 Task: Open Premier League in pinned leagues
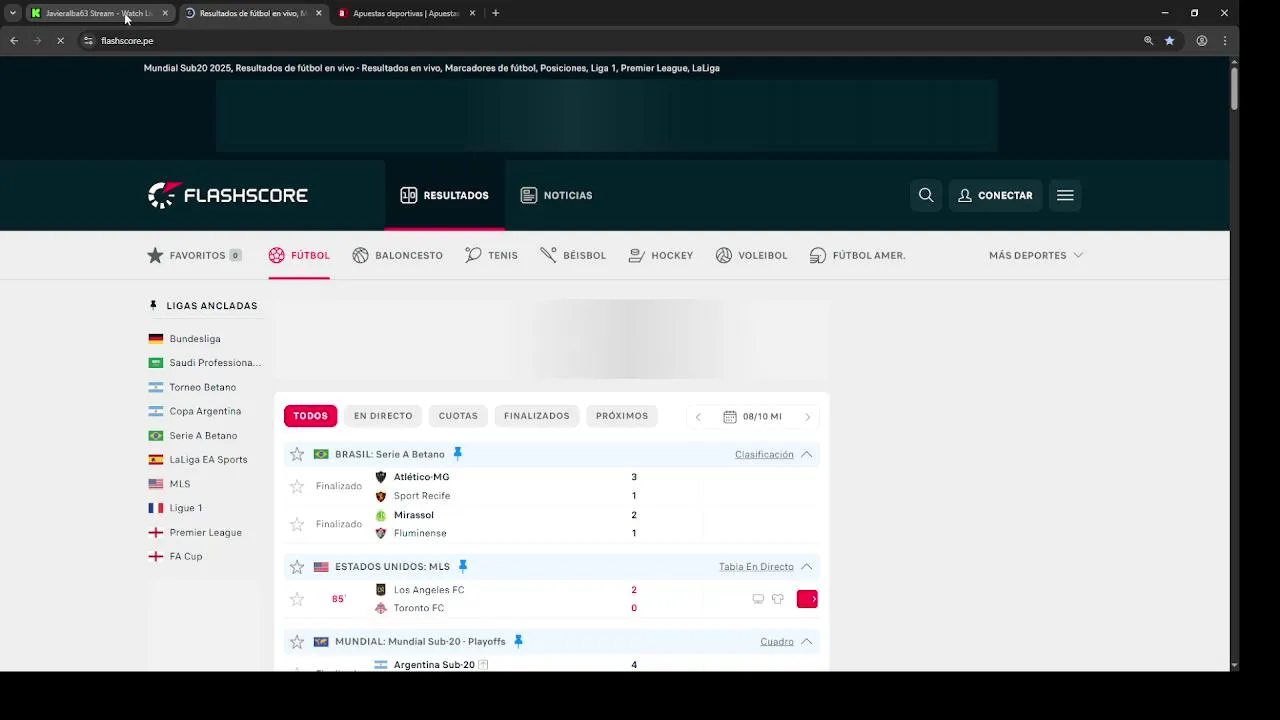click(x=205, y=532)
